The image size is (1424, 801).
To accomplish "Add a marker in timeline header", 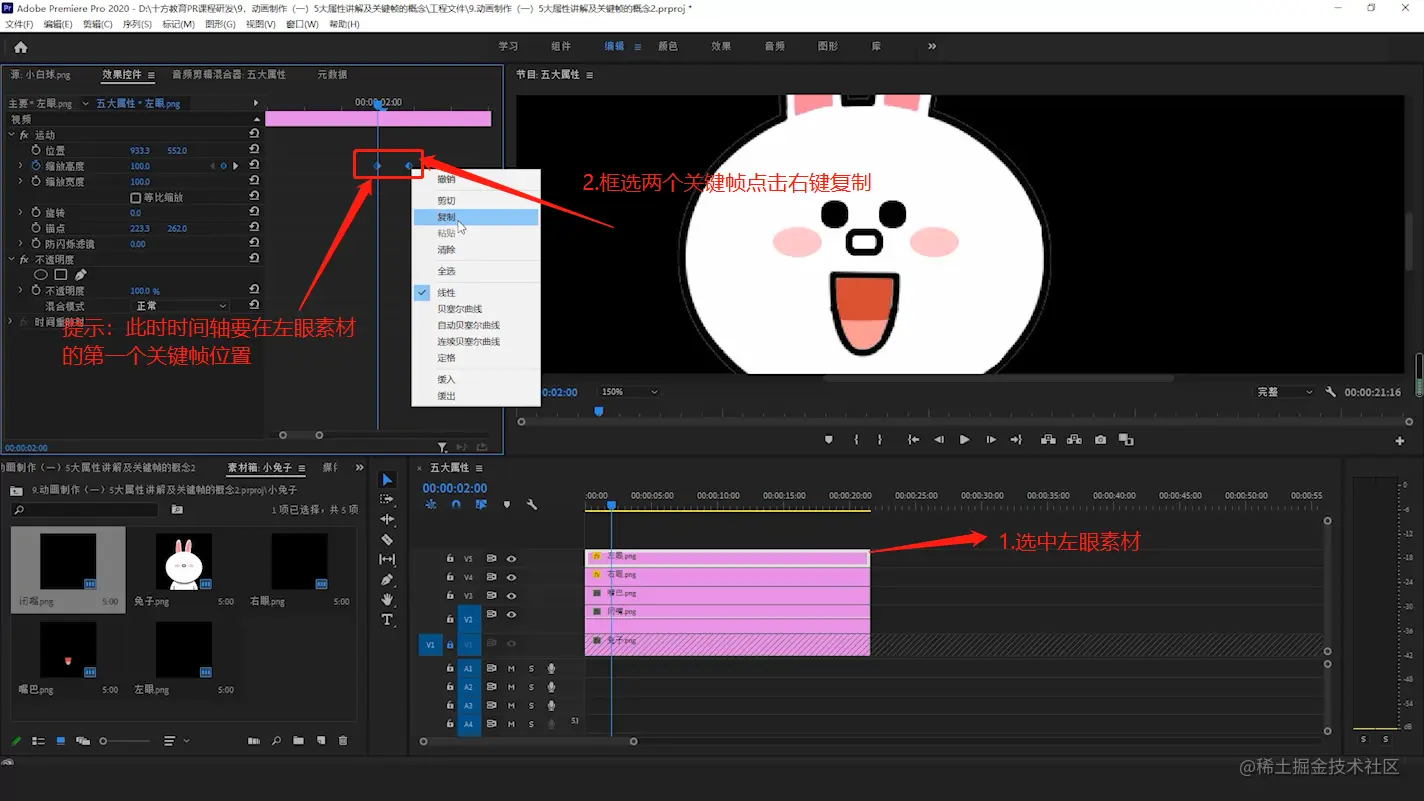I will click(507, 505).
